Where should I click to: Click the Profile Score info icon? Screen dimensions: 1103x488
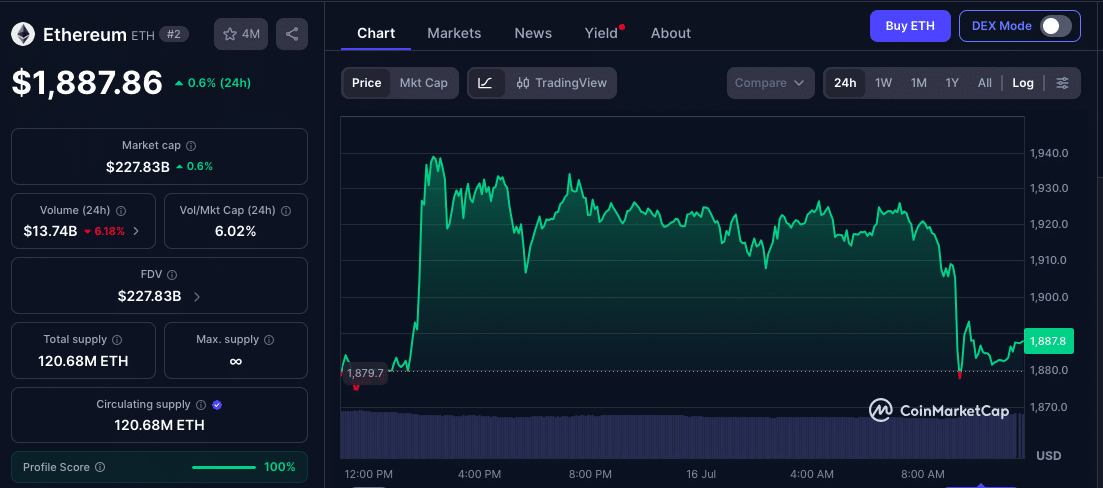(100, 467)
